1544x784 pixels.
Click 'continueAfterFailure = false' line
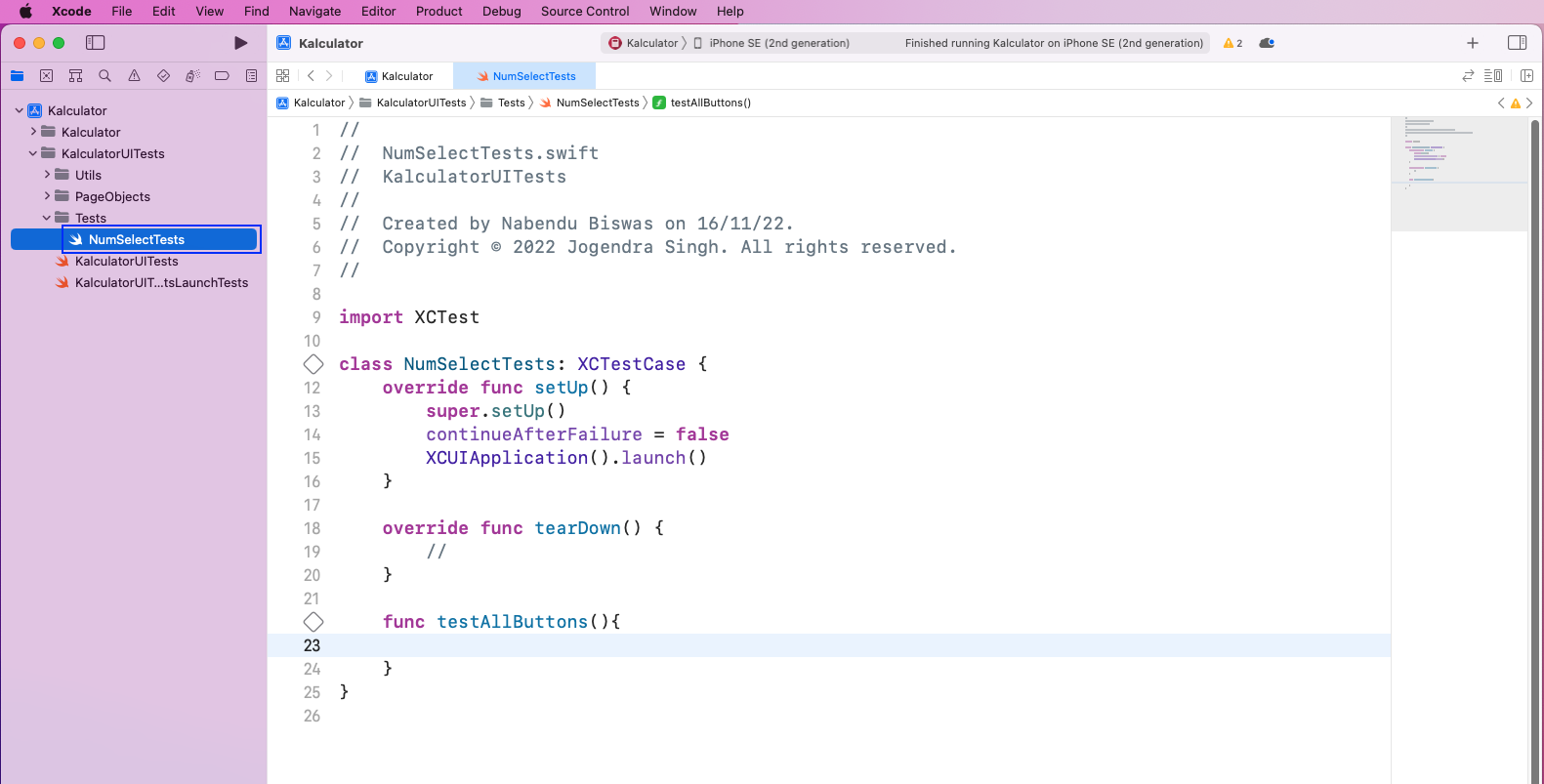pyautogui.click(x=577, y=434)
